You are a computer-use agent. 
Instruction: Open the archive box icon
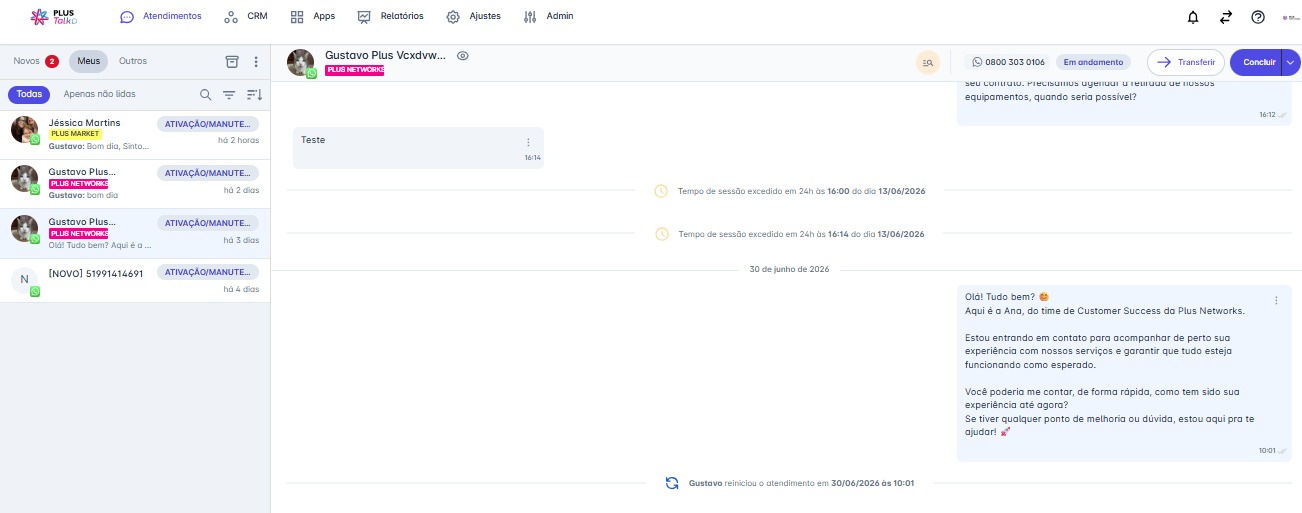click(x=232, y=61)
